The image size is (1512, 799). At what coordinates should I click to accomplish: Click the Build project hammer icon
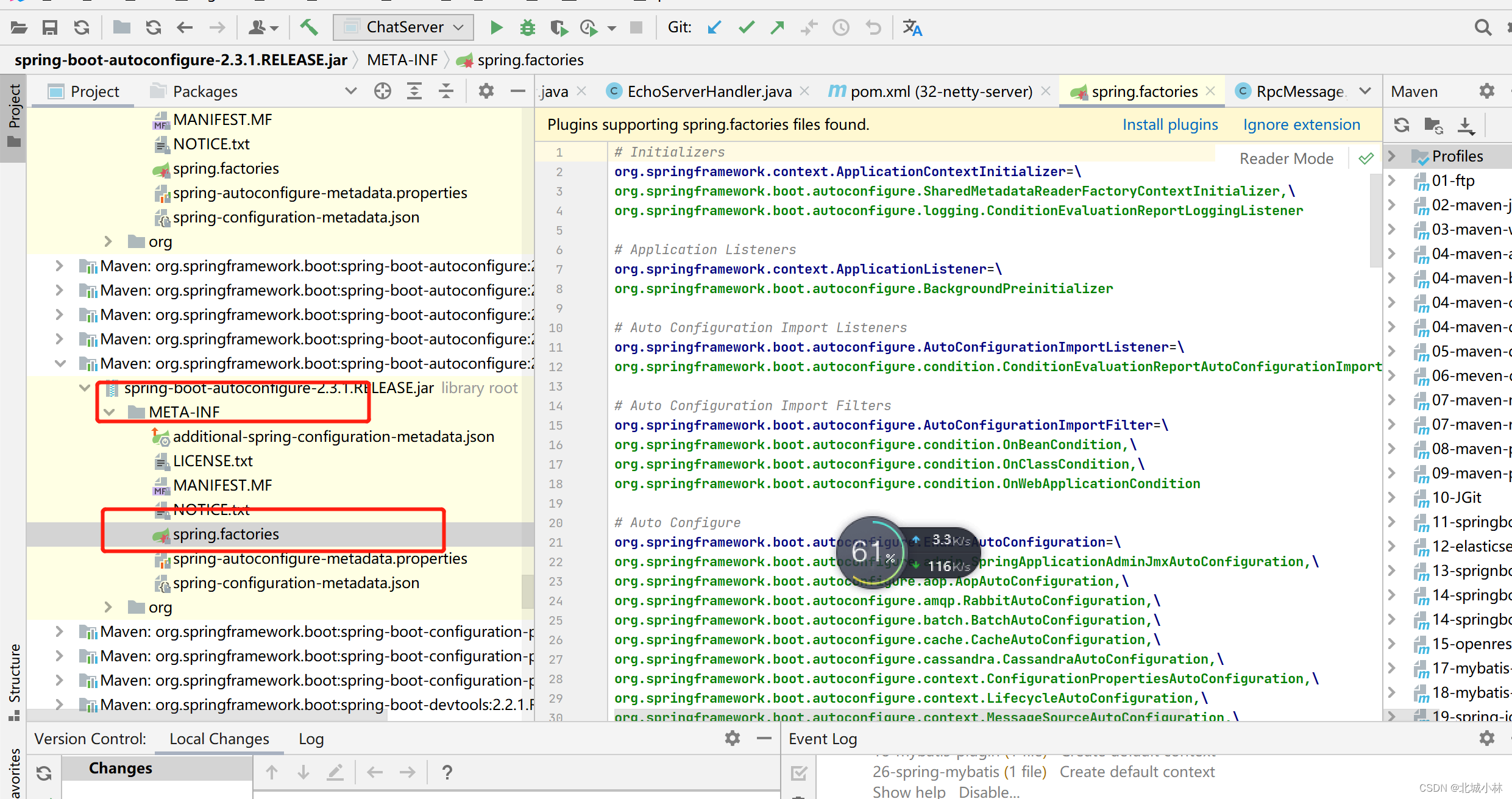pos(309,27)
